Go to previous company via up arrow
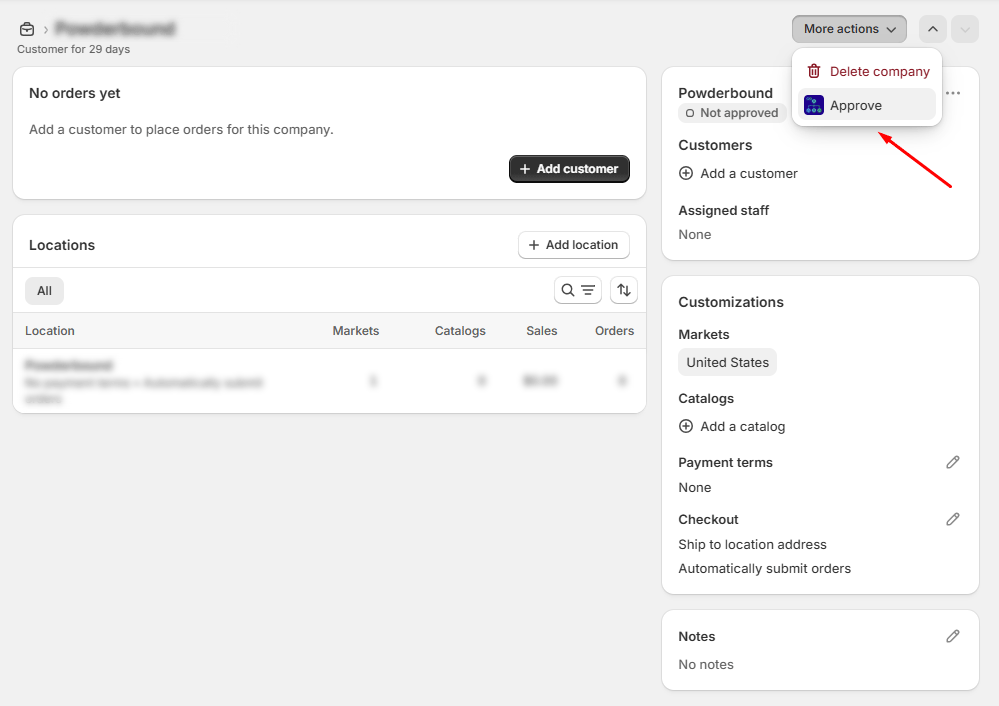 click(932, 29)
